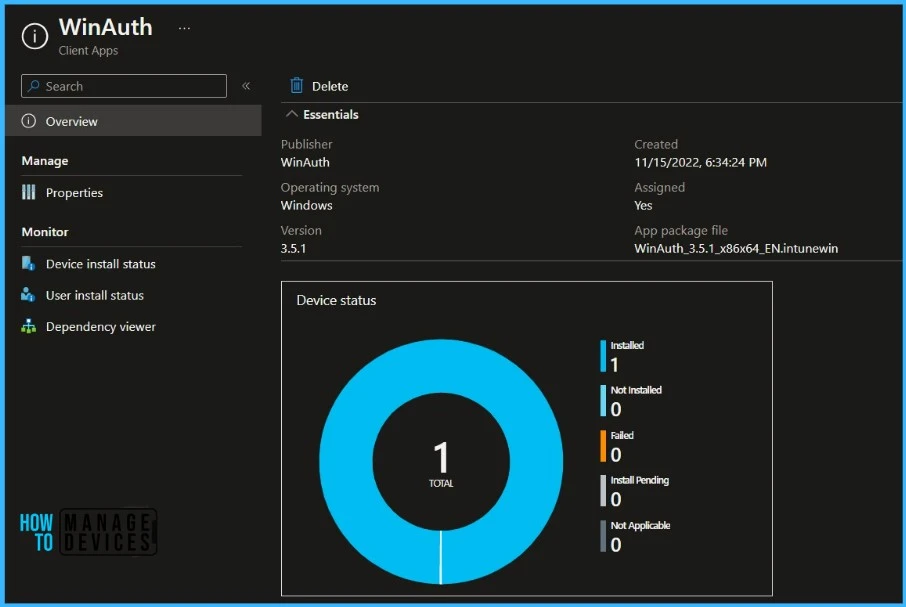Screen dimensions: 906x607
Task: Click the Delete button label
Action: pos(330,87)
